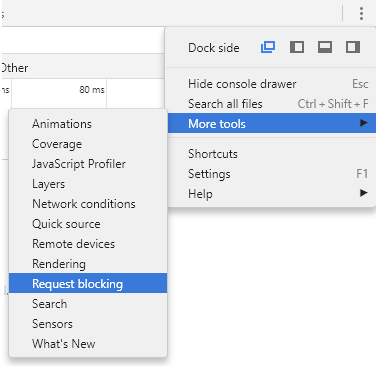Open the More tools submenu
The width and height of the screenshot is (376, 366).
click(272, 124)
